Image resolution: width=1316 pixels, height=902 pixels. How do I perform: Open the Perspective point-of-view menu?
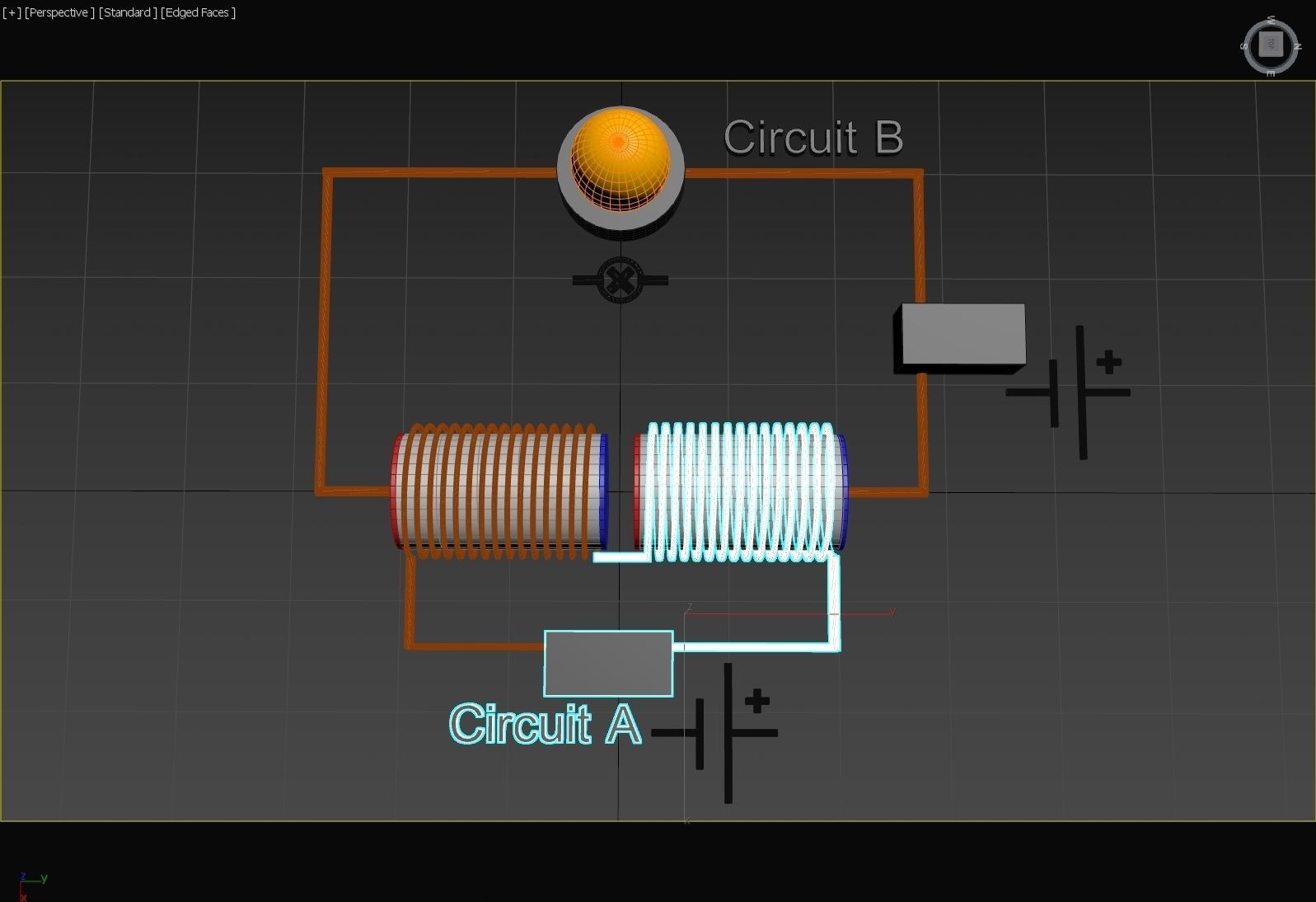click(59, 12)
